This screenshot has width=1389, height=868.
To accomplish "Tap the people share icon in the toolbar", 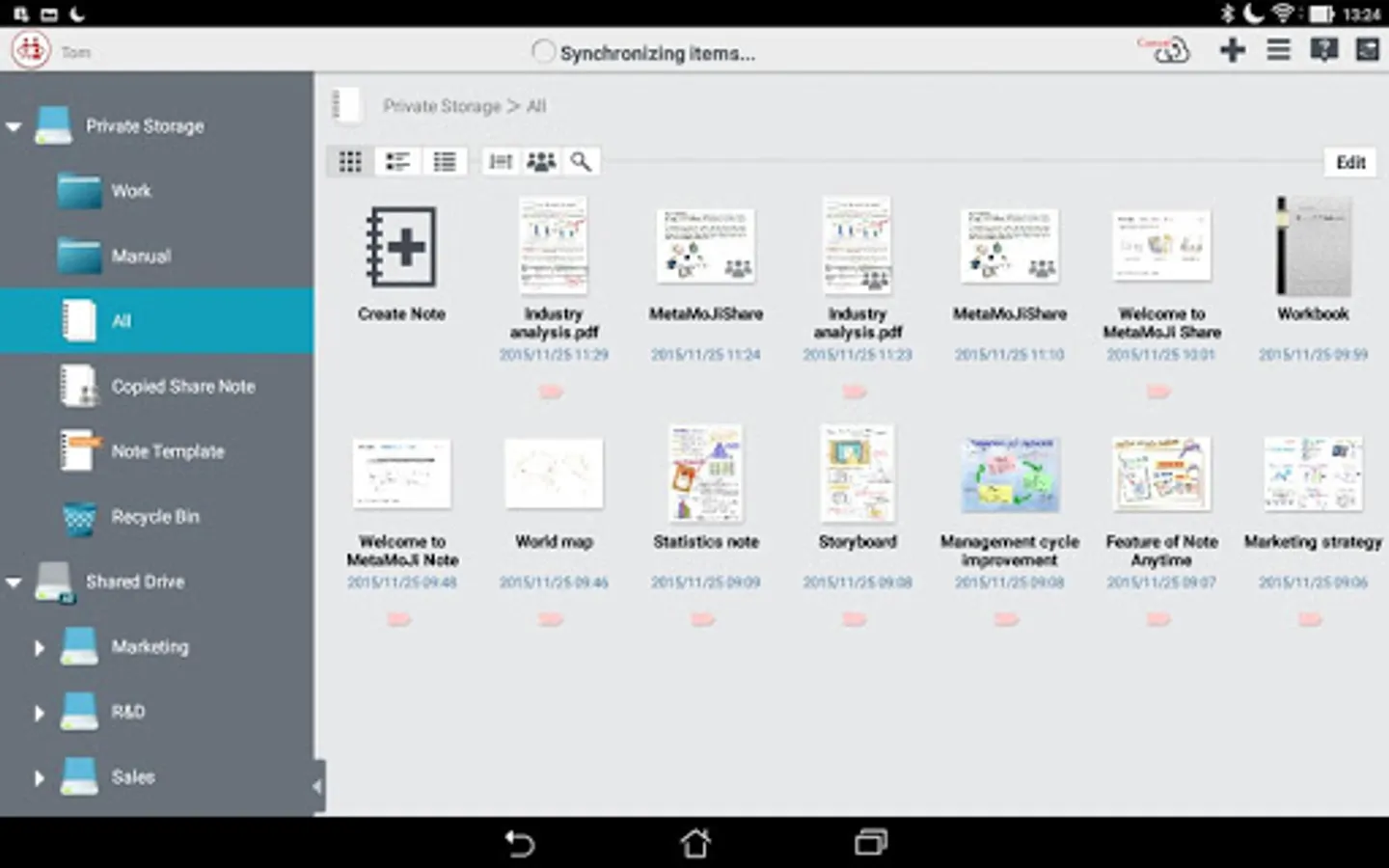I will point(541,161).
